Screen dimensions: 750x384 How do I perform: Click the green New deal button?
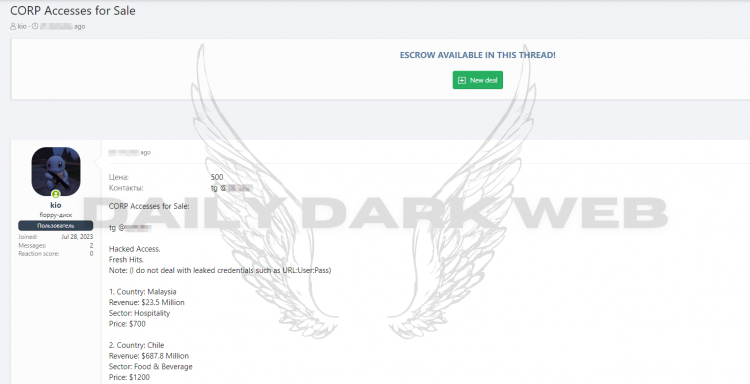(477, 80)
